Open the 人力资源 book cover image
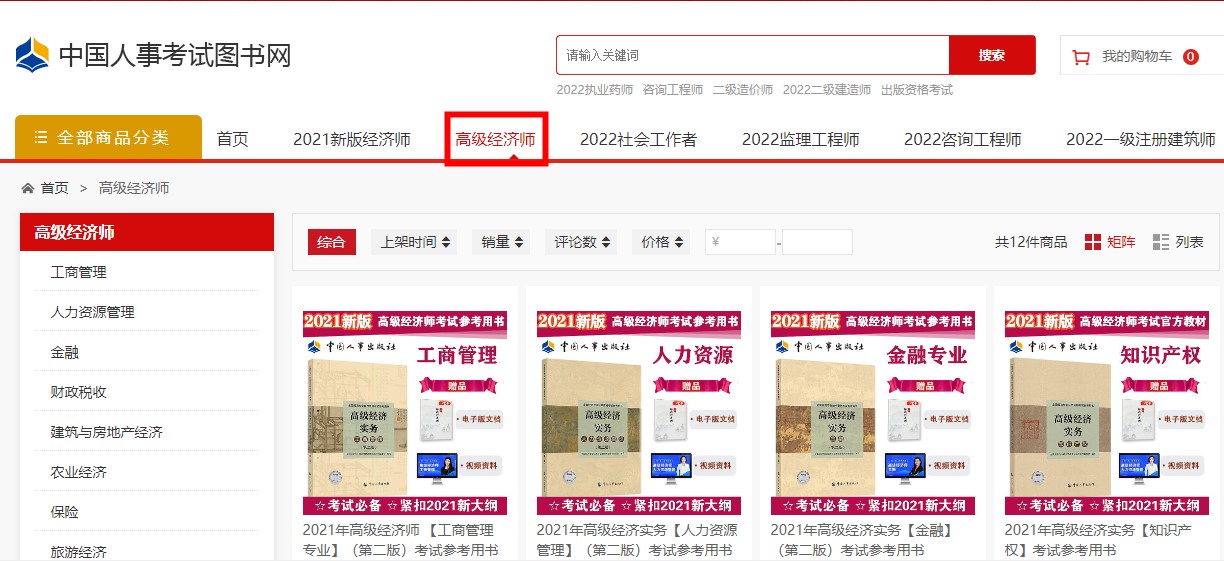 coord(639,412)
